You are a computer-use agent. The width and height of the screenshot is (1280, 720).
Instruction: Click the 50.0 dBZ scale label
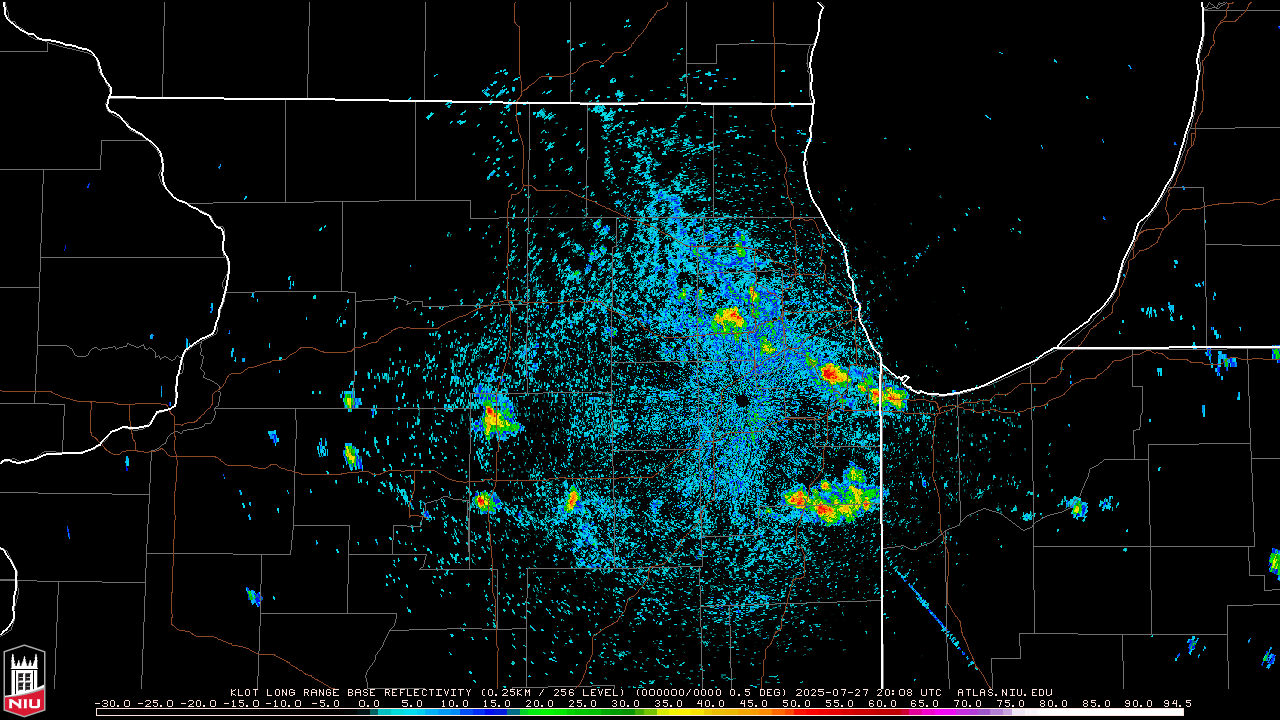point(796,703)
